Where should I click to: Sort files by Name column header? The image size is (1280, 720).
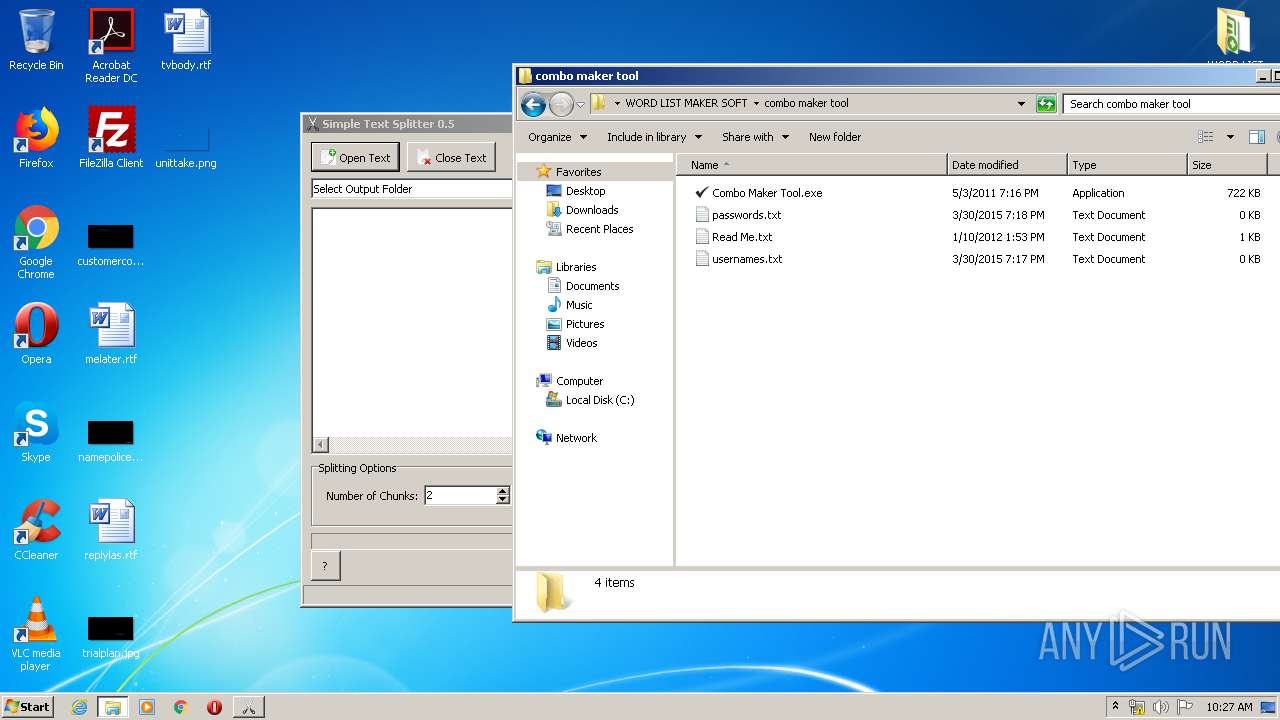tap(812, 165)
